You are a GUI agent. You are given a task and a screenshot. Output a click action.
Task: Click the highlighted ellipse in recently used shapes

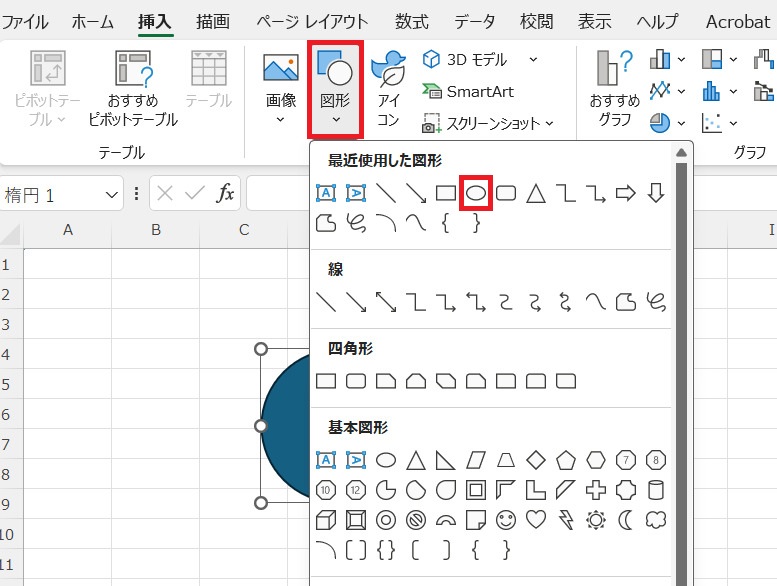[x=476, y=193]
